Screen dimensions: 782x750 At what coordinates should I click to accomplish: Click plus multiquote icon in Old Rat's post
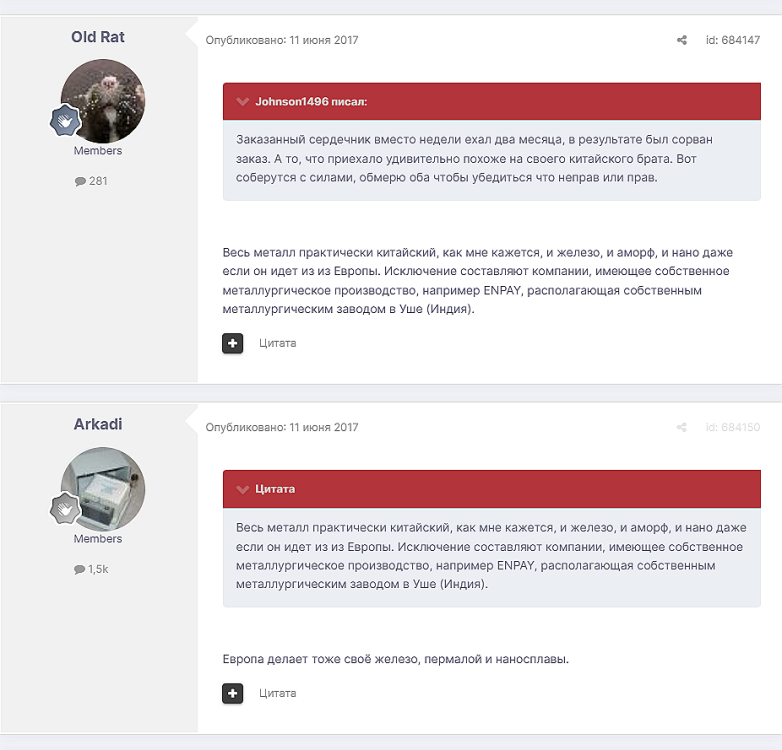point(233,343)
